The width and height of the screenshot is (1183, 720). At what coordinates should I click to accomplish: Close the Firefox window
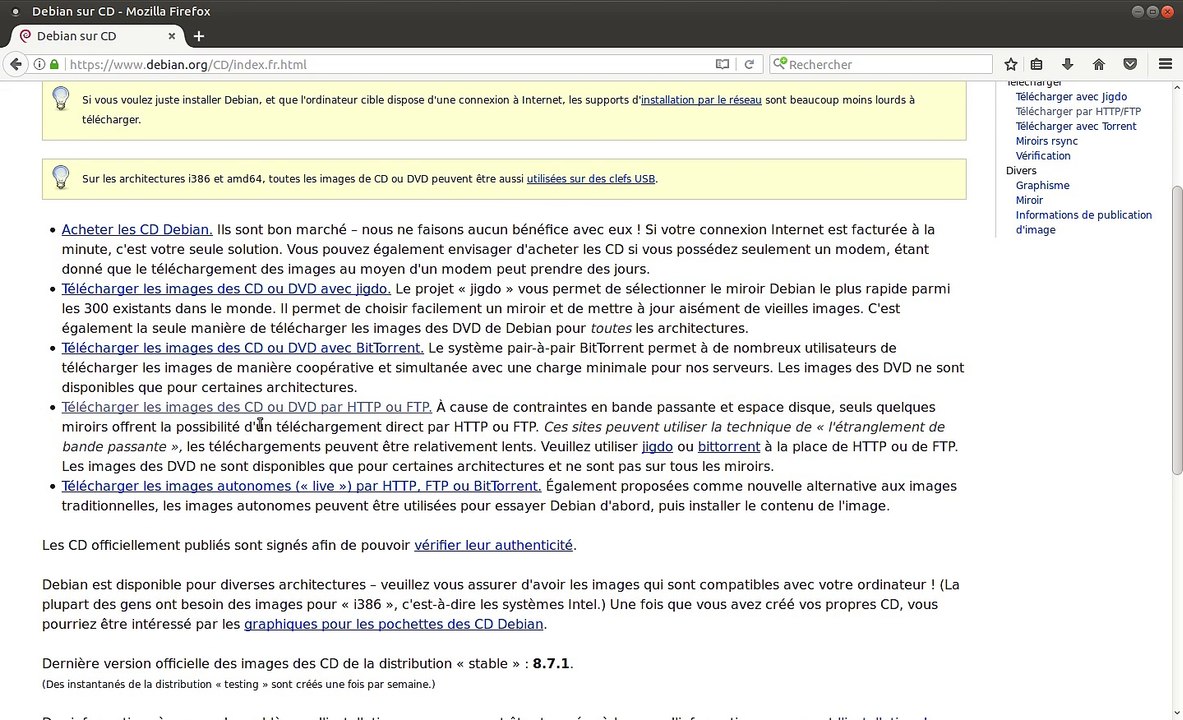coord(1167,11)
